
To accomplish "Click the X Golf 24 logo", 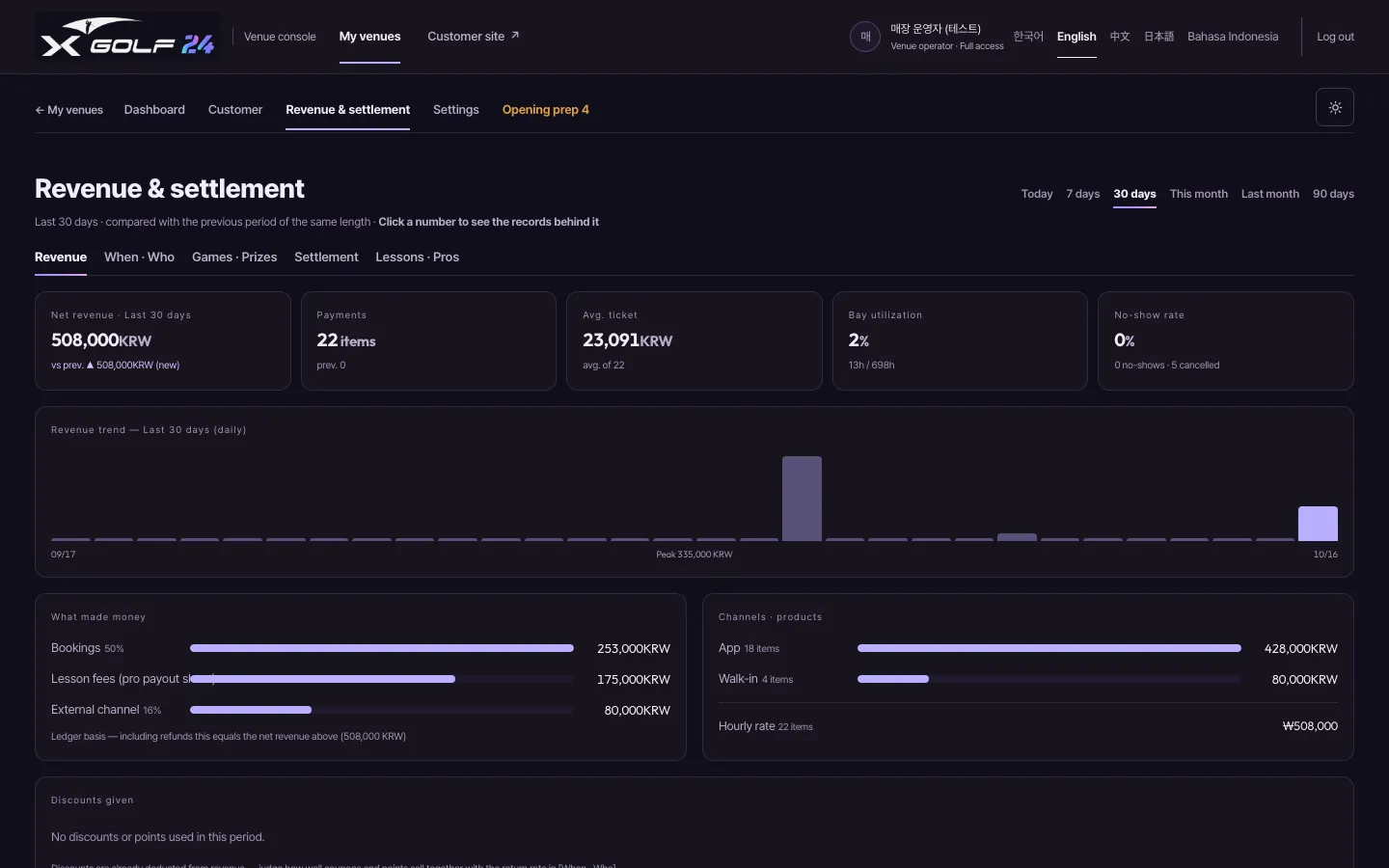I will tap(127, 39).
